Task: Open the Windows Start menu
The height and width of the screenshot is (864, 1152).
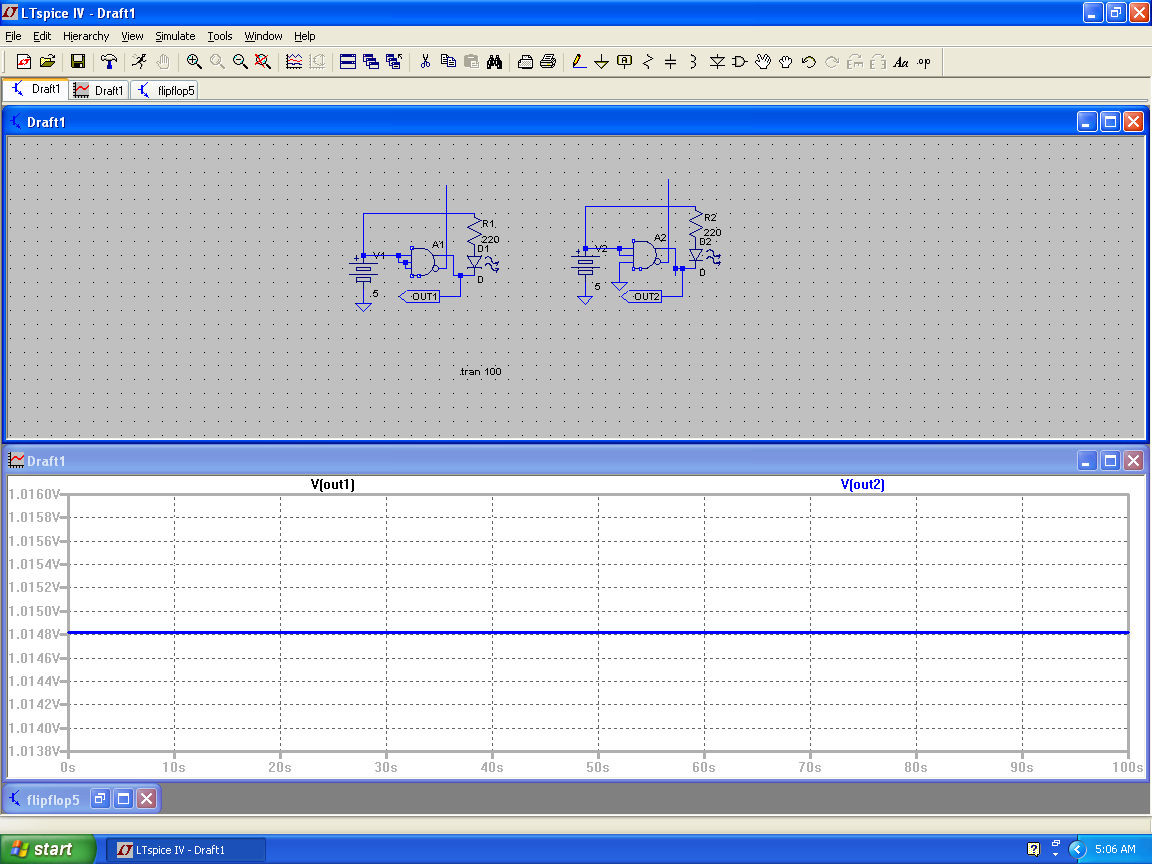Action: point(48,849)
